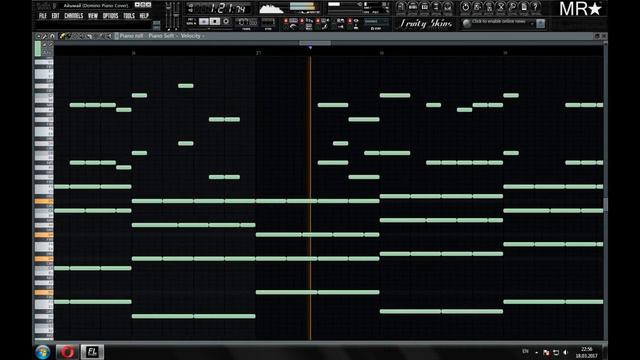Close the Piano roll window
This screenshot has width=640, height=360.
click(604, 36)
